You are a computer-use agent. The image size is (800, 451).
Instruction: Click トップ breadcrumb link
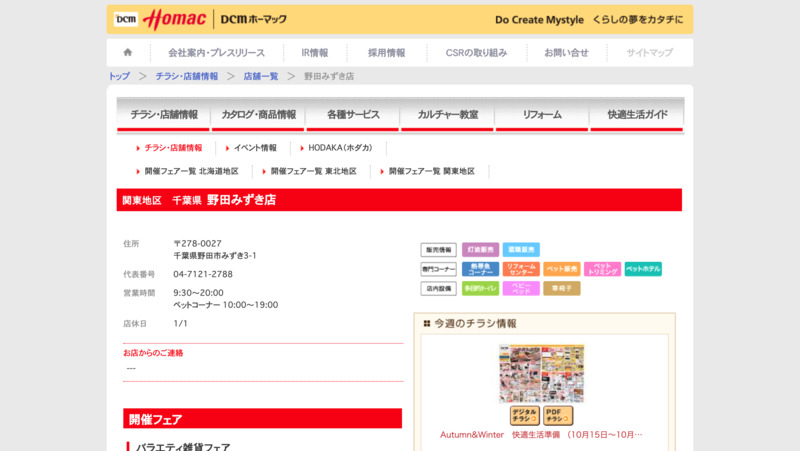(x=119, y=76)
